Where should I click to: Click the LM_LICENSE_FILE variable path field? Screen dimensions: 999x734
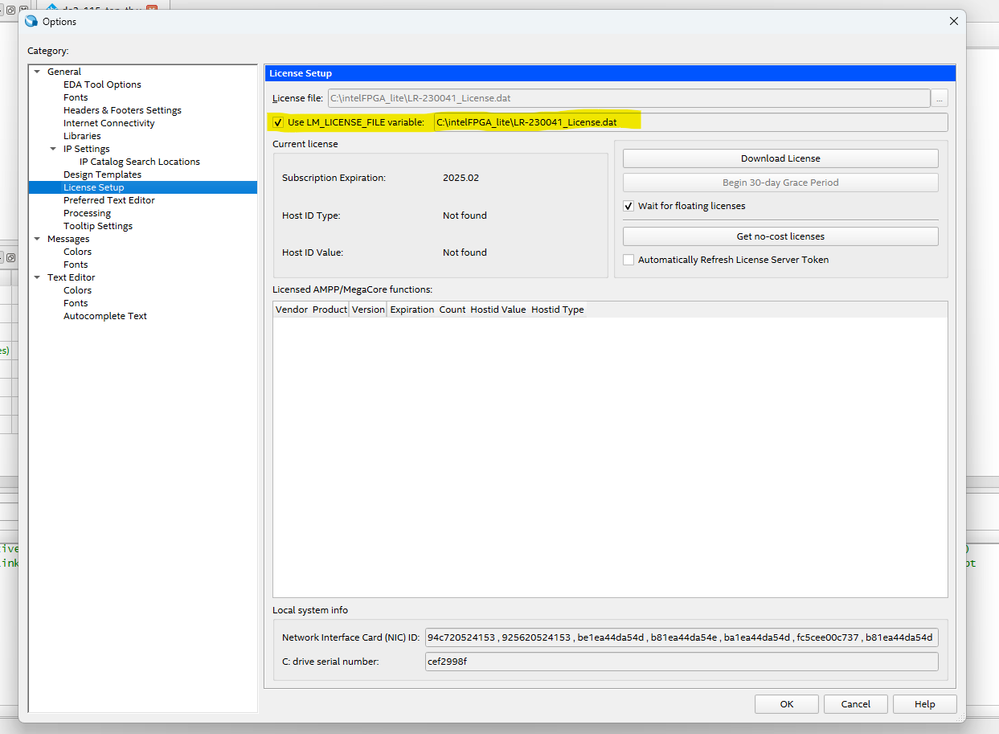pyautogui.click(x=691, y=122)
